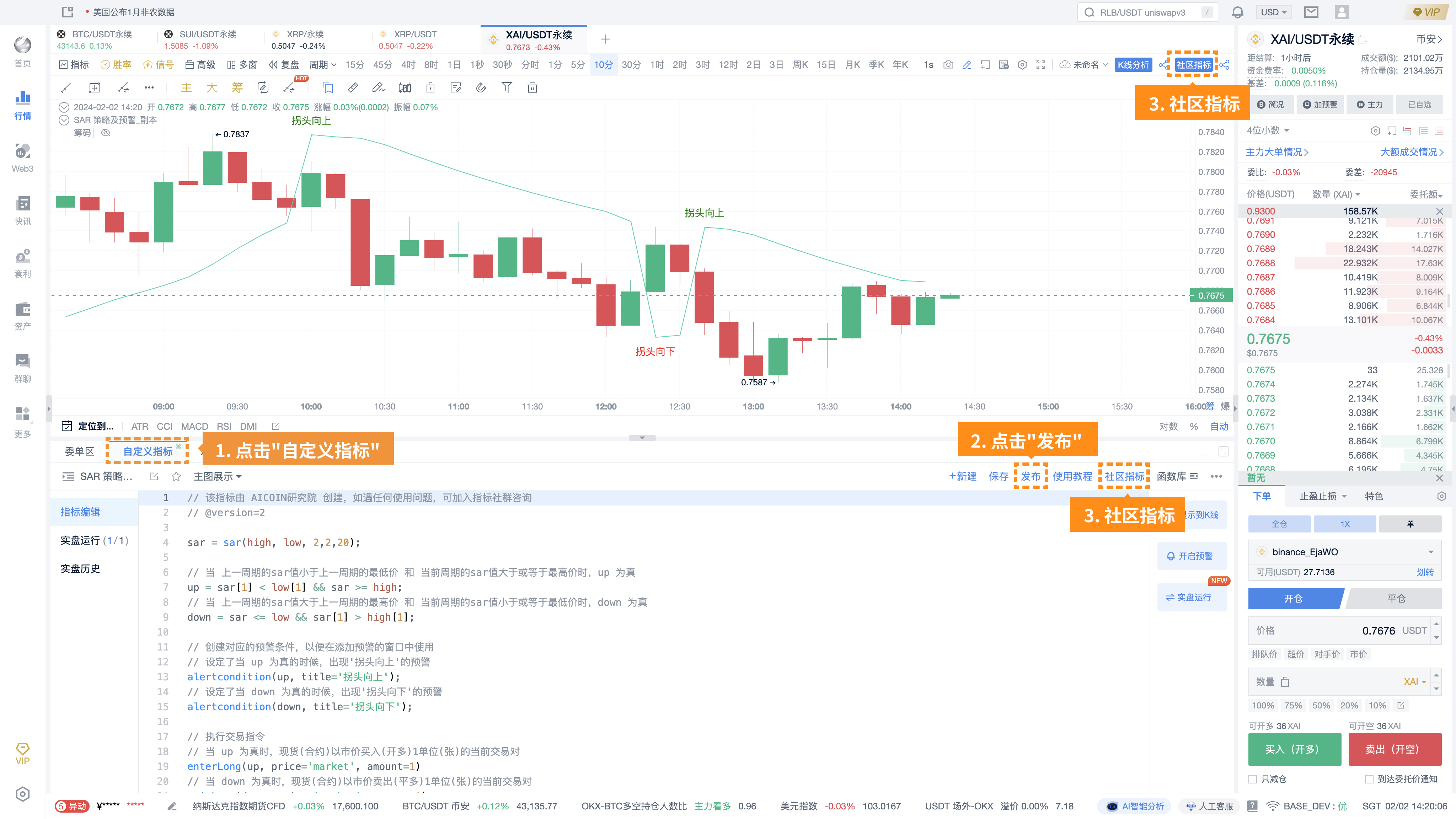Screen dimensions: 1456x819
Task: Open the 未命名 layout dropdown
Action: click(1084, 65)
